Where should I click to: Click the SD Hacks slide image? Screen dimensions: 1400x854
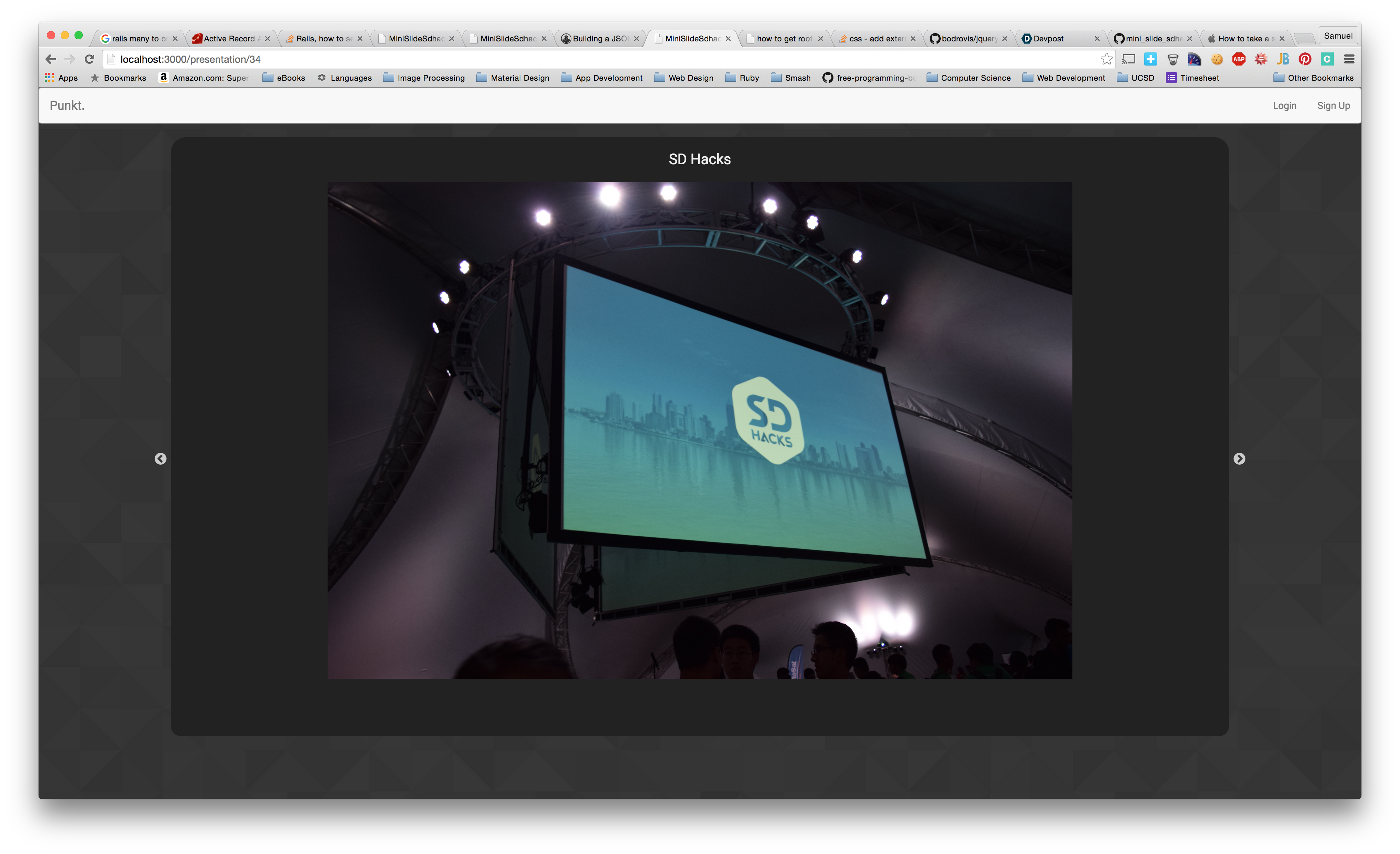pos(699,430)
